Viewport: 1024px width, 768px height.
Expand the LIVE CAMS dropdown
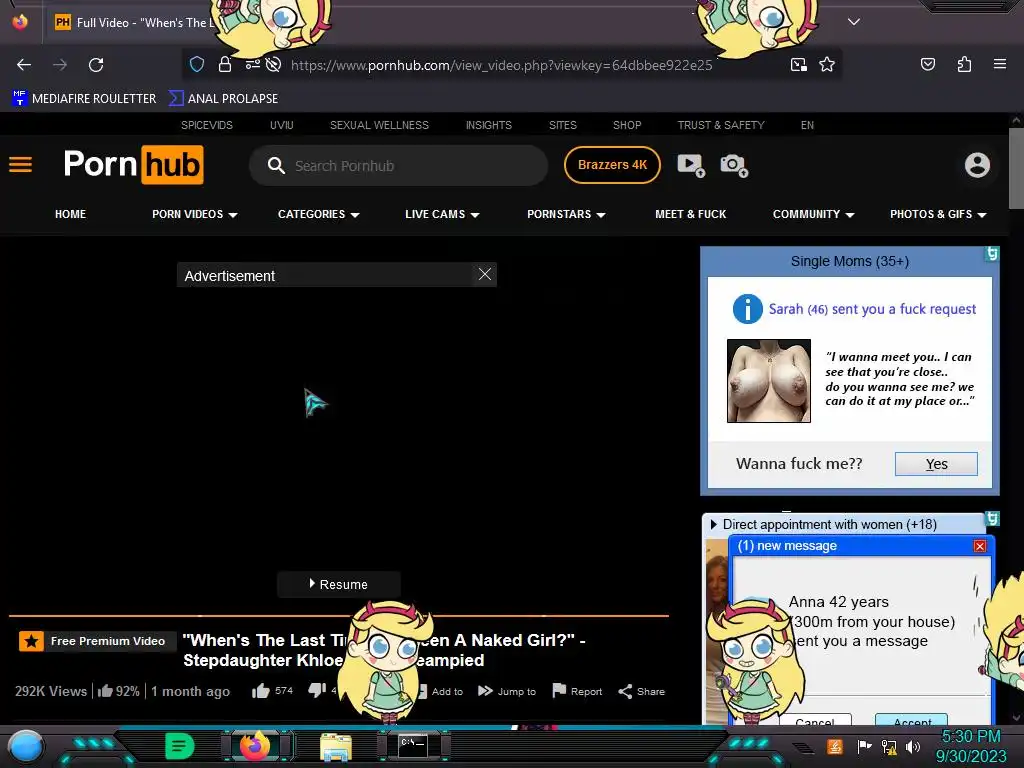pyautogui.click(x=442, y=214)
